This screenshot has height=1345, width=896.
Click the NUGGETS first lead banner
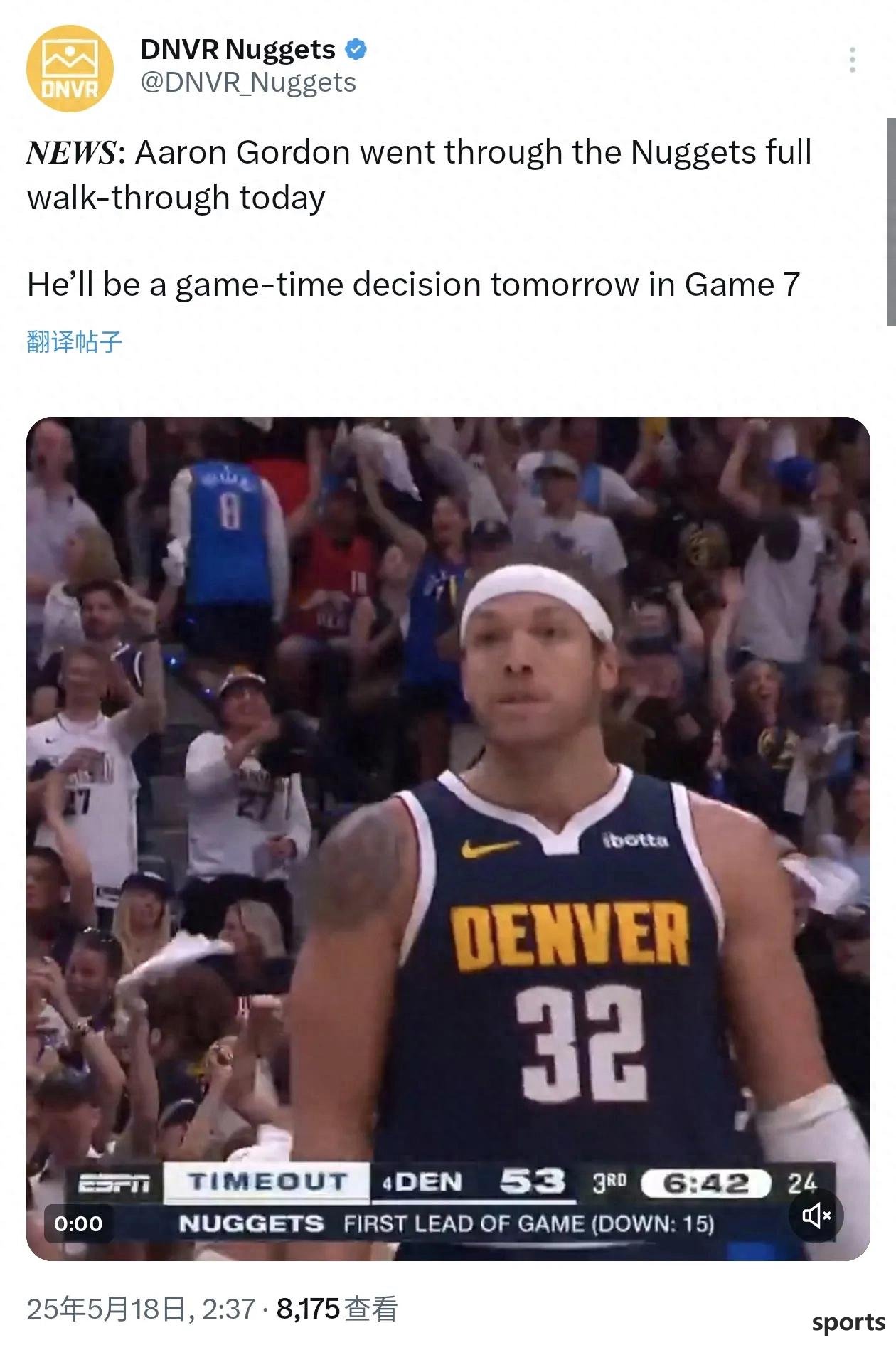coord(447,1223)
